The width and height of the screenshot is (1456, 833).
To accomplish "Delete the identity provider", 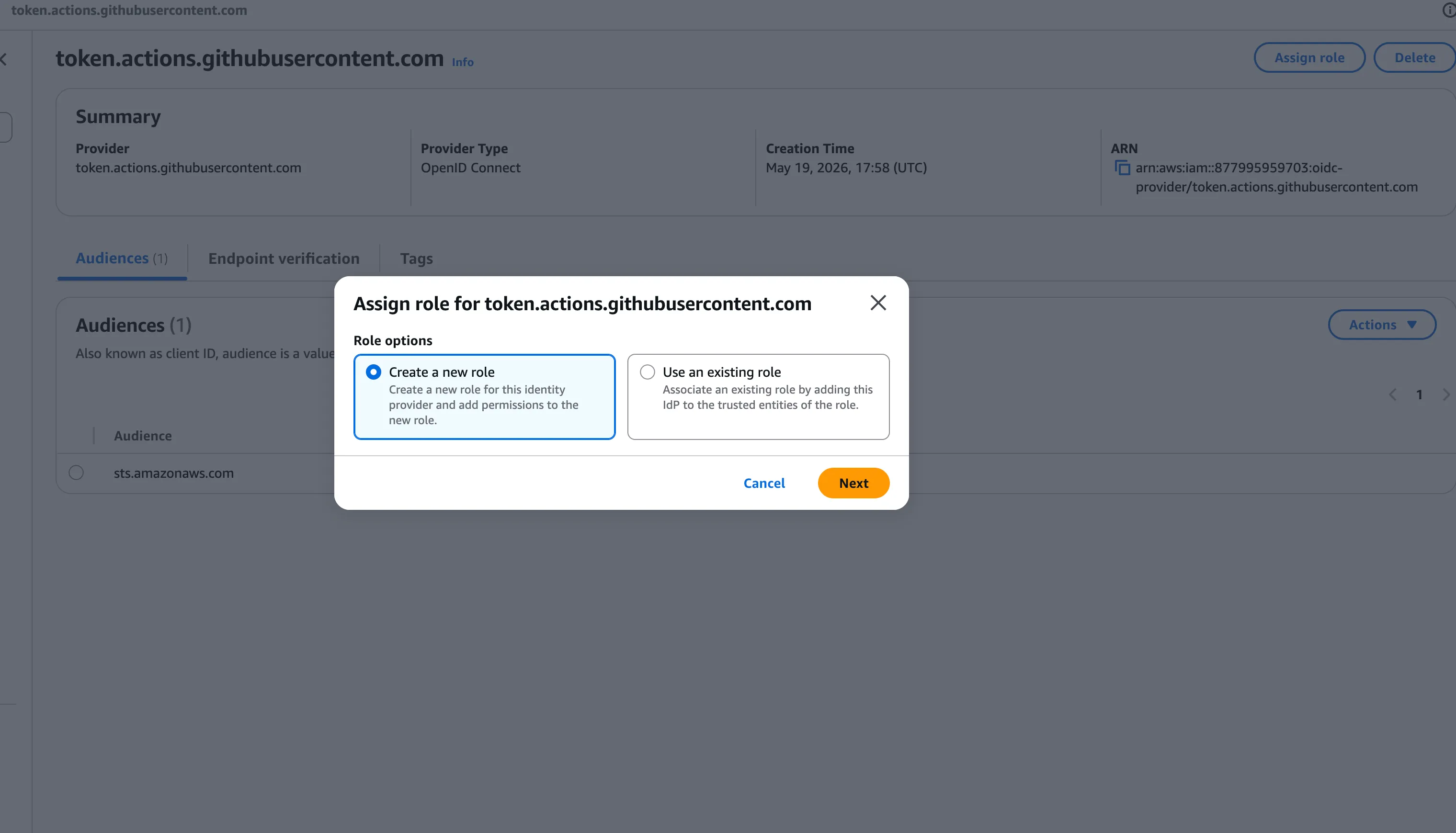I will 1414,57.
